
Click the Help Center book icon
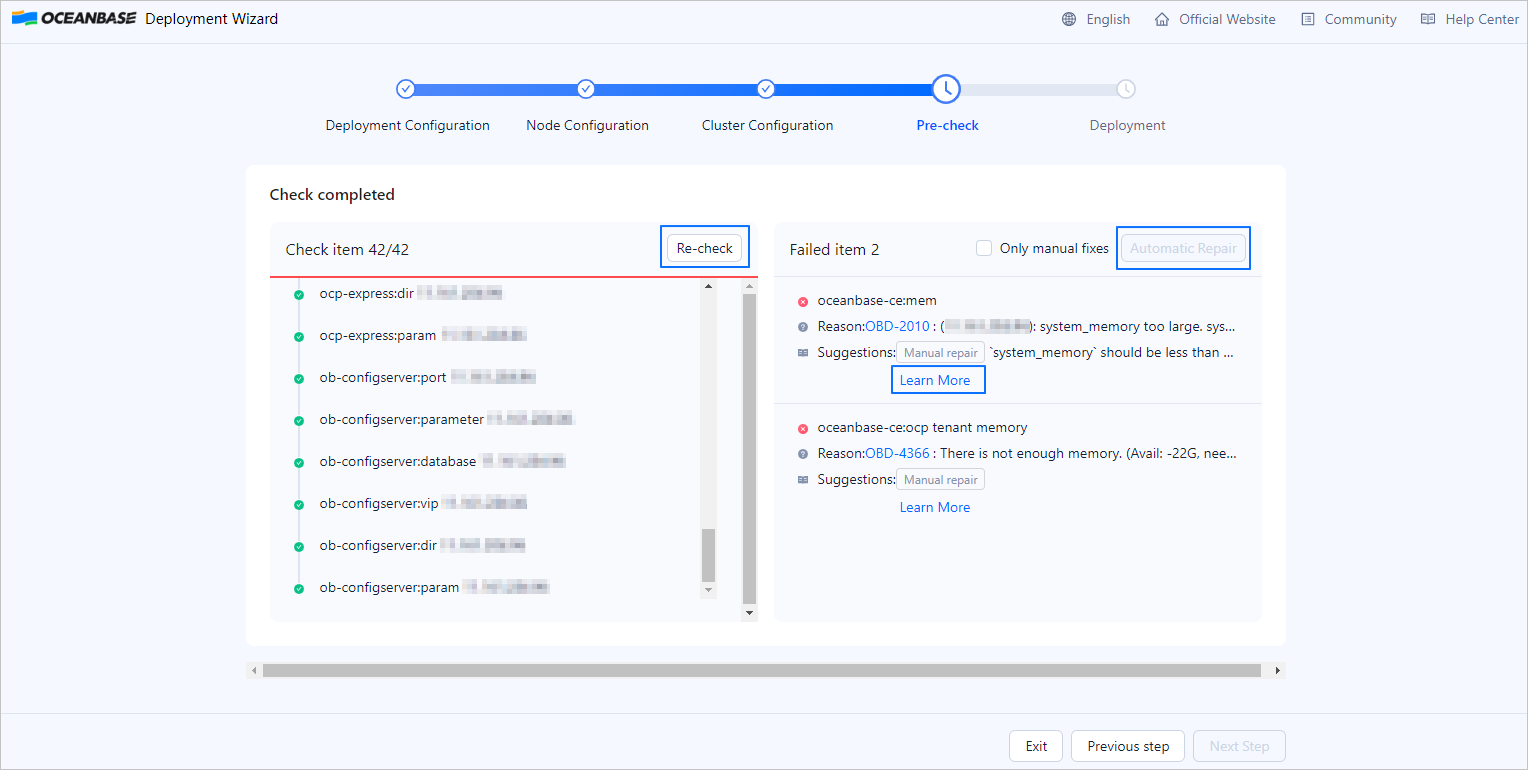point(1428,19)
